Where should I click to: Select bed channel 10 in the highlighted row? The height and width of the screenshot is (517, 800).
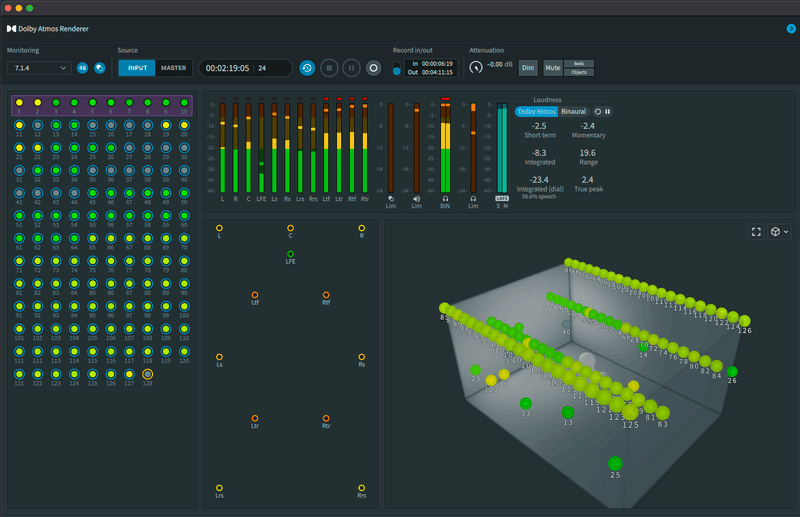tap(184, 103)
